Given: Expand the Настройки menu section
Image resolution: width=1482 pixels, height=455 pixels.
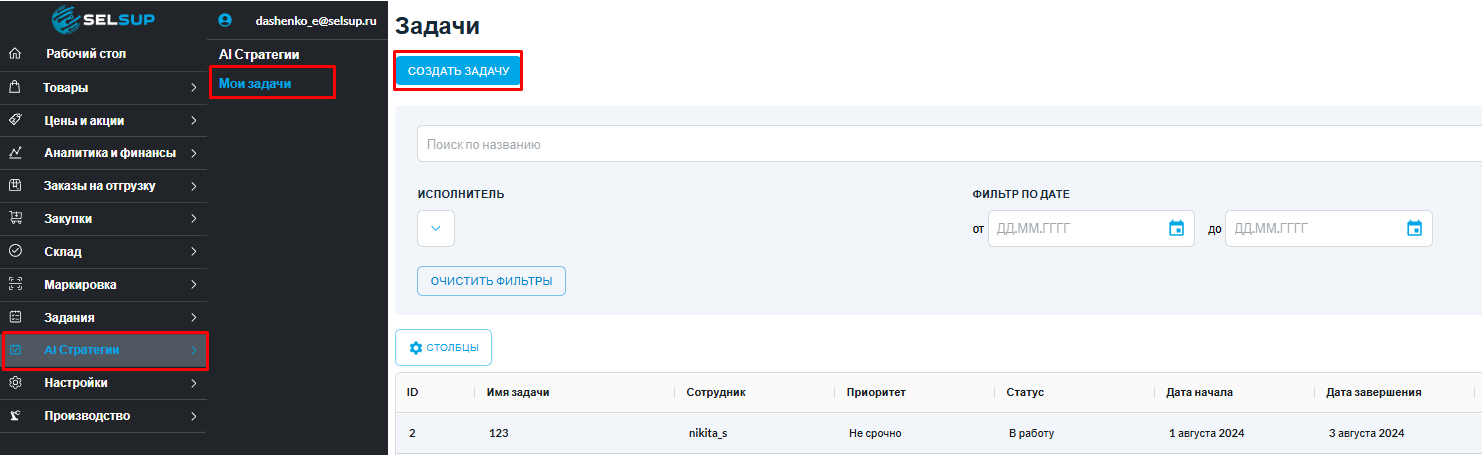Looking at the screenshot, I should point(193,383).
